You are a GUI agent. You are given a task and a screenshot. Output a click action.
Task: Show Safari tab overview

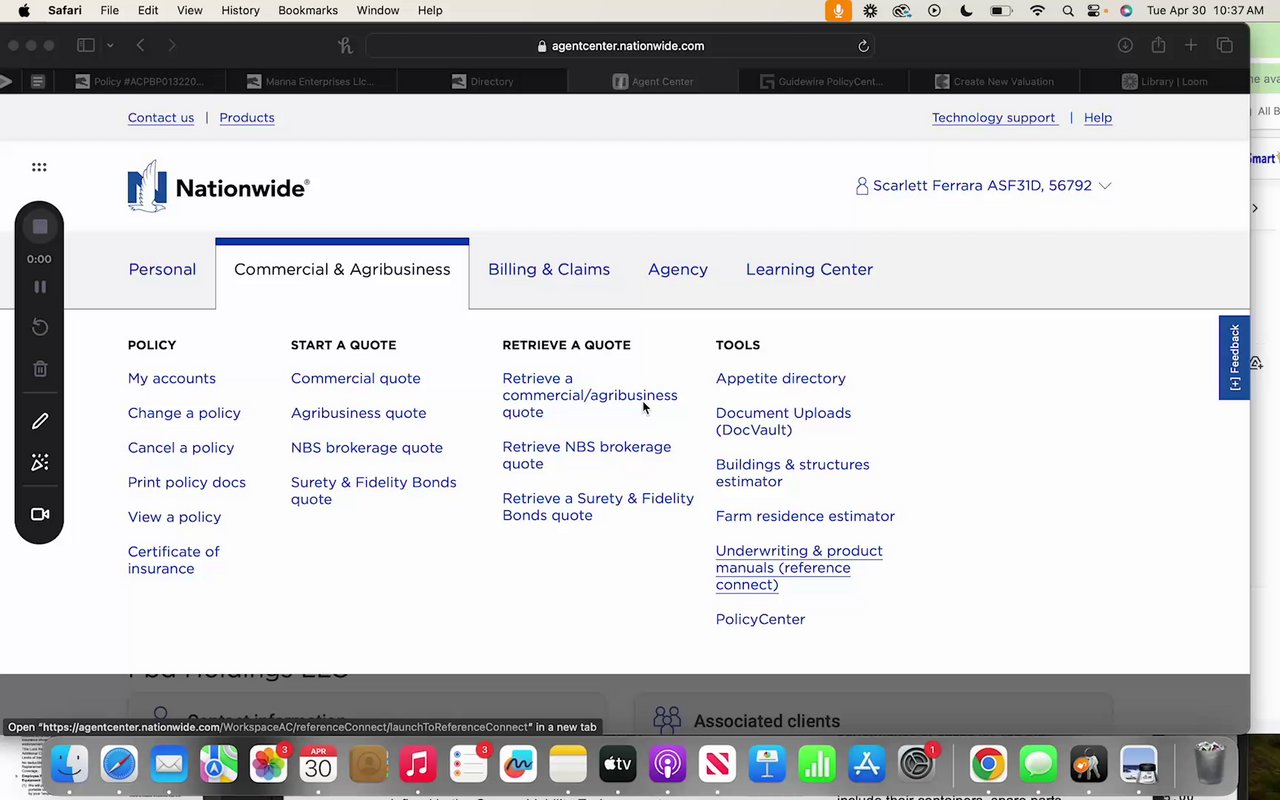pos(1225,46)
